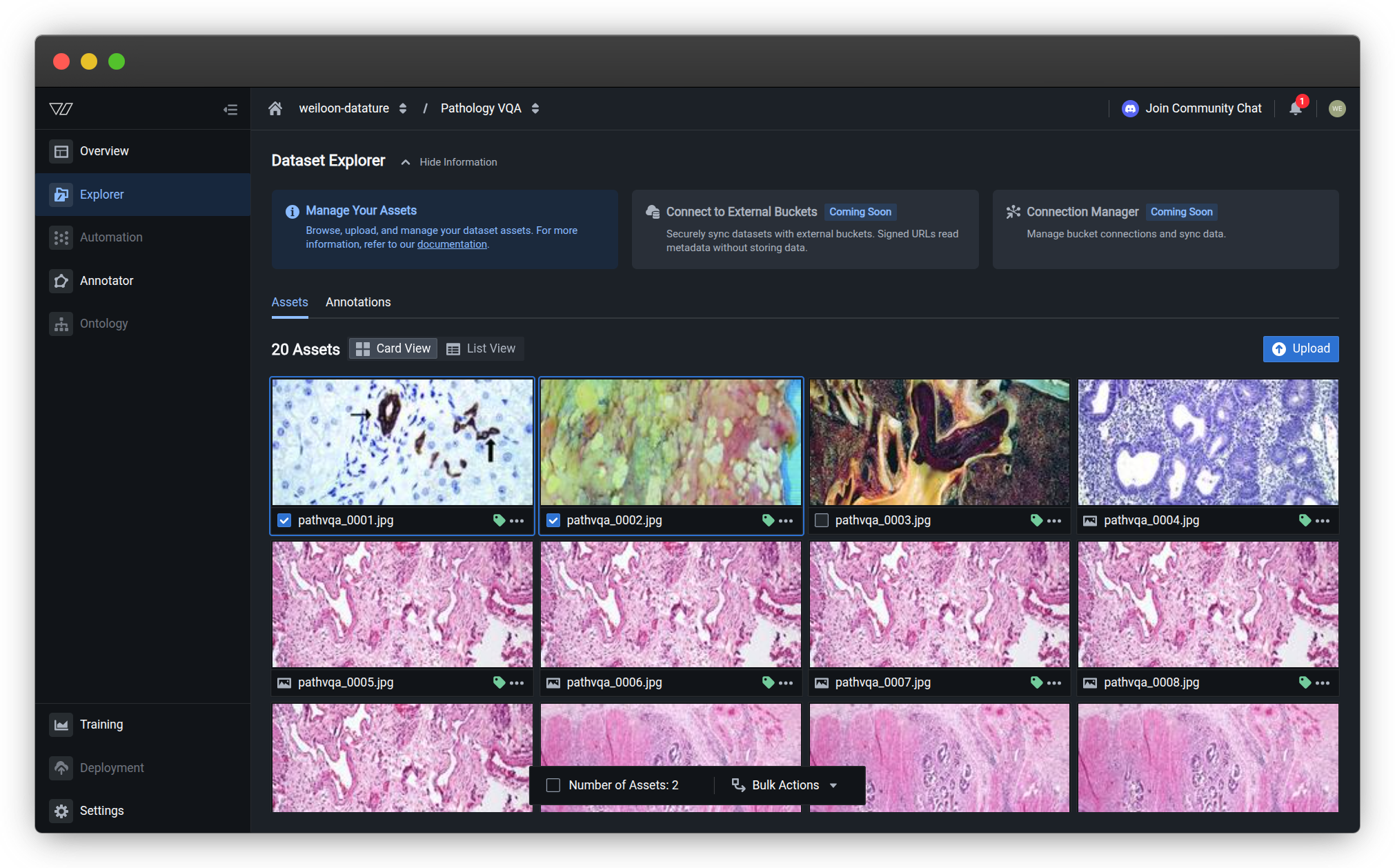Expand the Bulk Actions dropdown
The width and height of the screenshot is (1395, 868).
[x=785, y=785]
